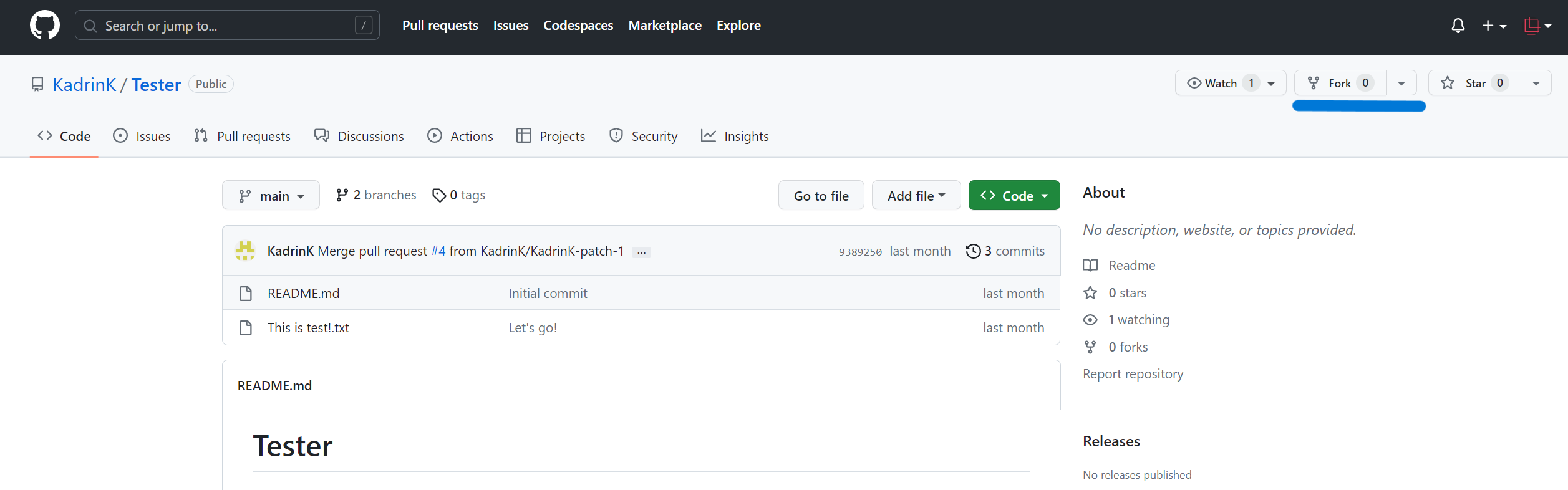This screenshot has height=490, width=1568.
Task: Open the notifications bell
Action: [x=1458, y=26]
